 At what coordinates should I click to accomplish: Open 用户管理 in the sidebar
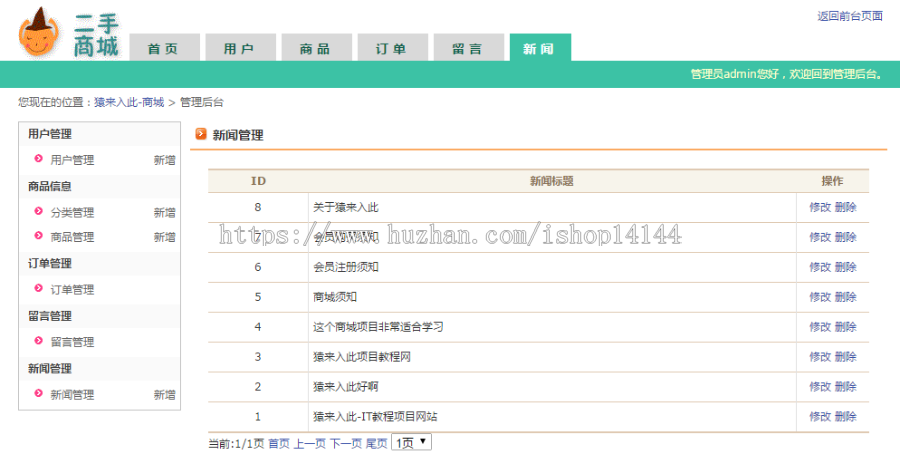72,160
